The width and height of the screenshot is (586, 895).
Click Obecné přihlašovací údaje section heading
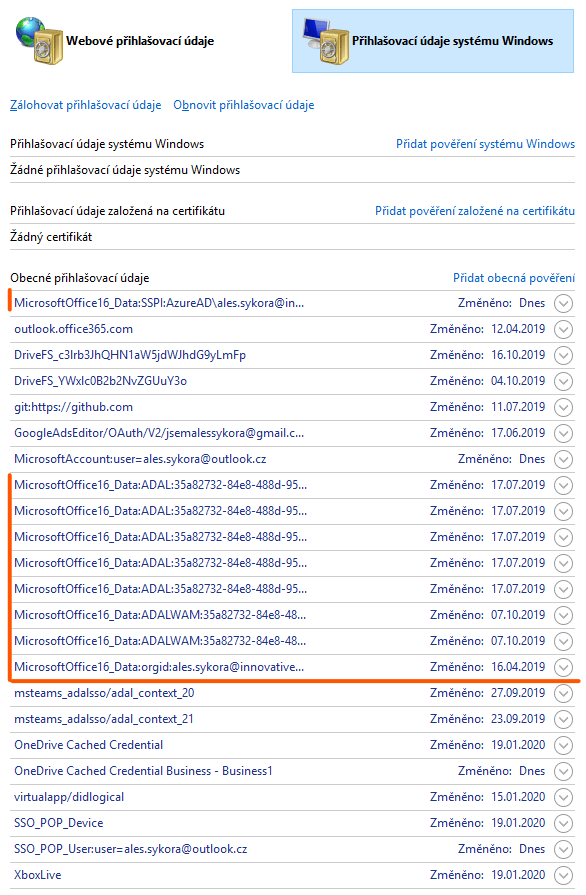click(80, 278)
